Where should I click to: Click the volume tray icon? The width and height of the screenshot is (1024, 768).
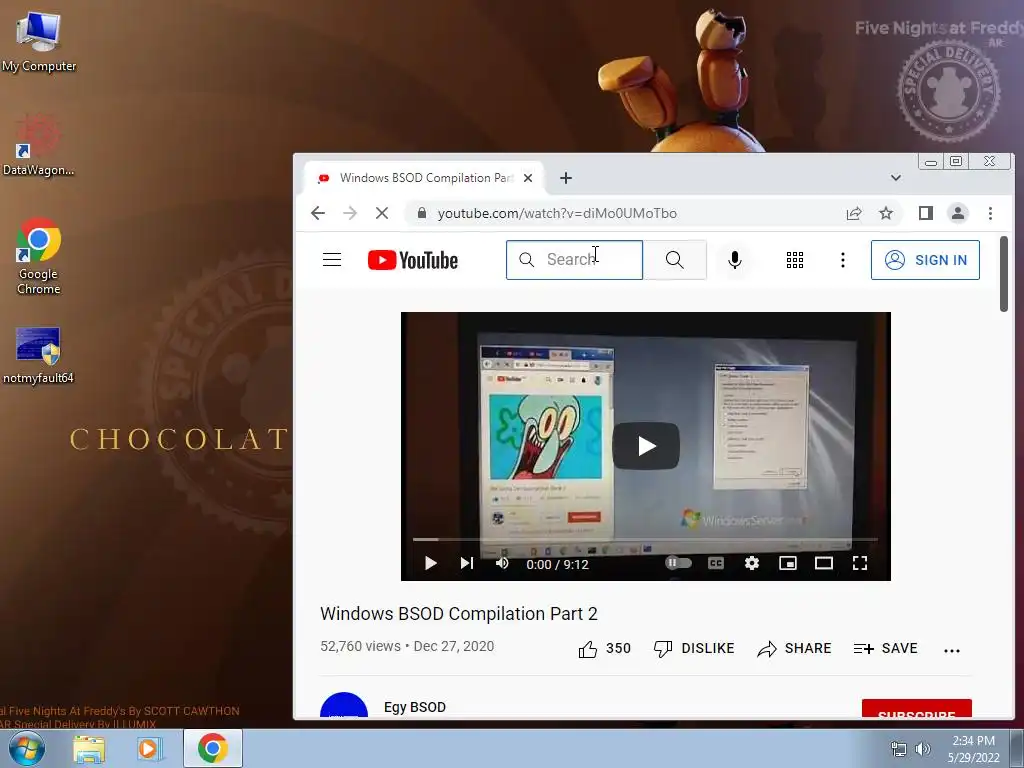pyautogui.click(x=923, y=749)
